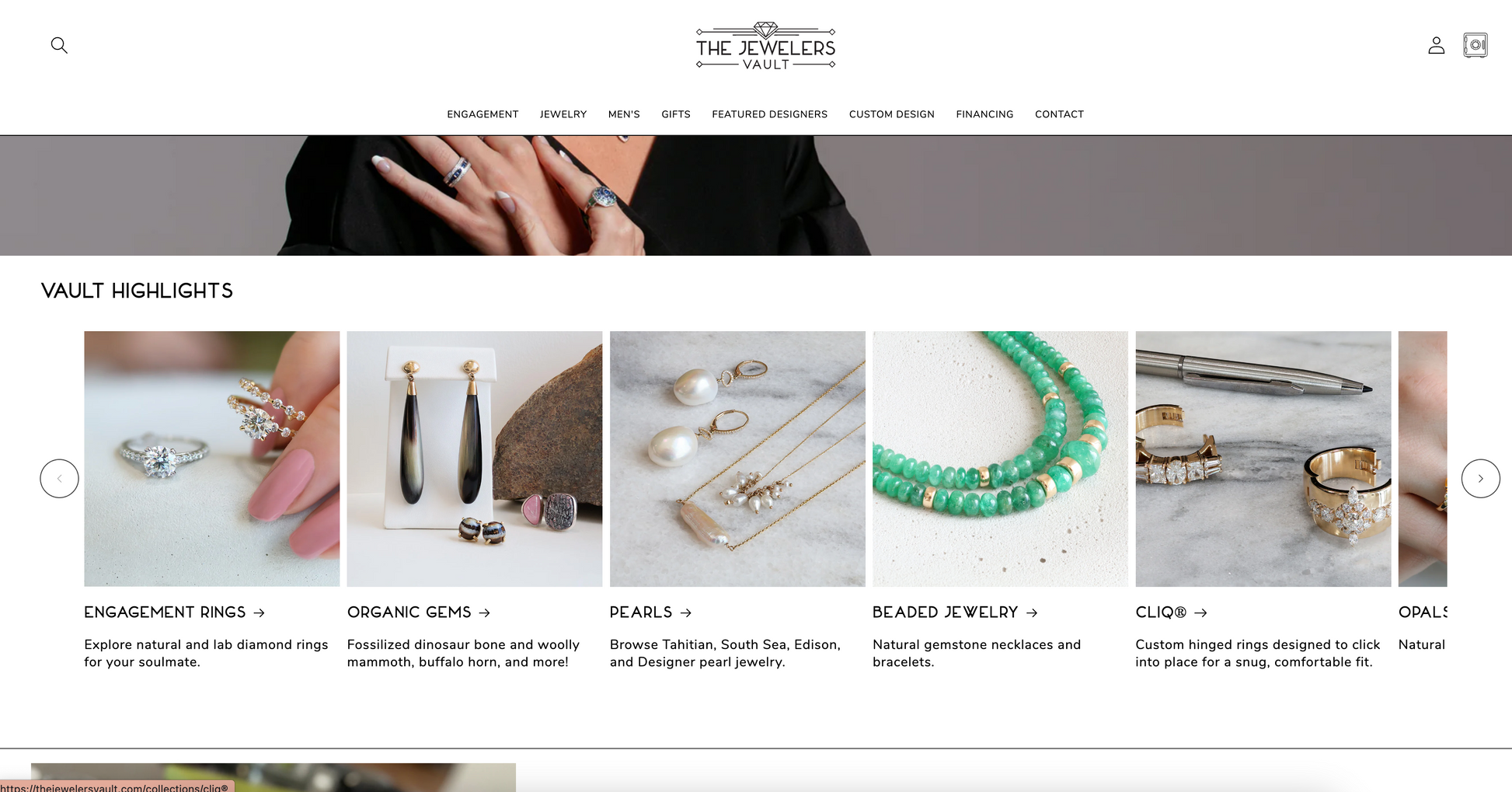Open the Men's menu item
The image size is (1512, 792).
point(624,114)
